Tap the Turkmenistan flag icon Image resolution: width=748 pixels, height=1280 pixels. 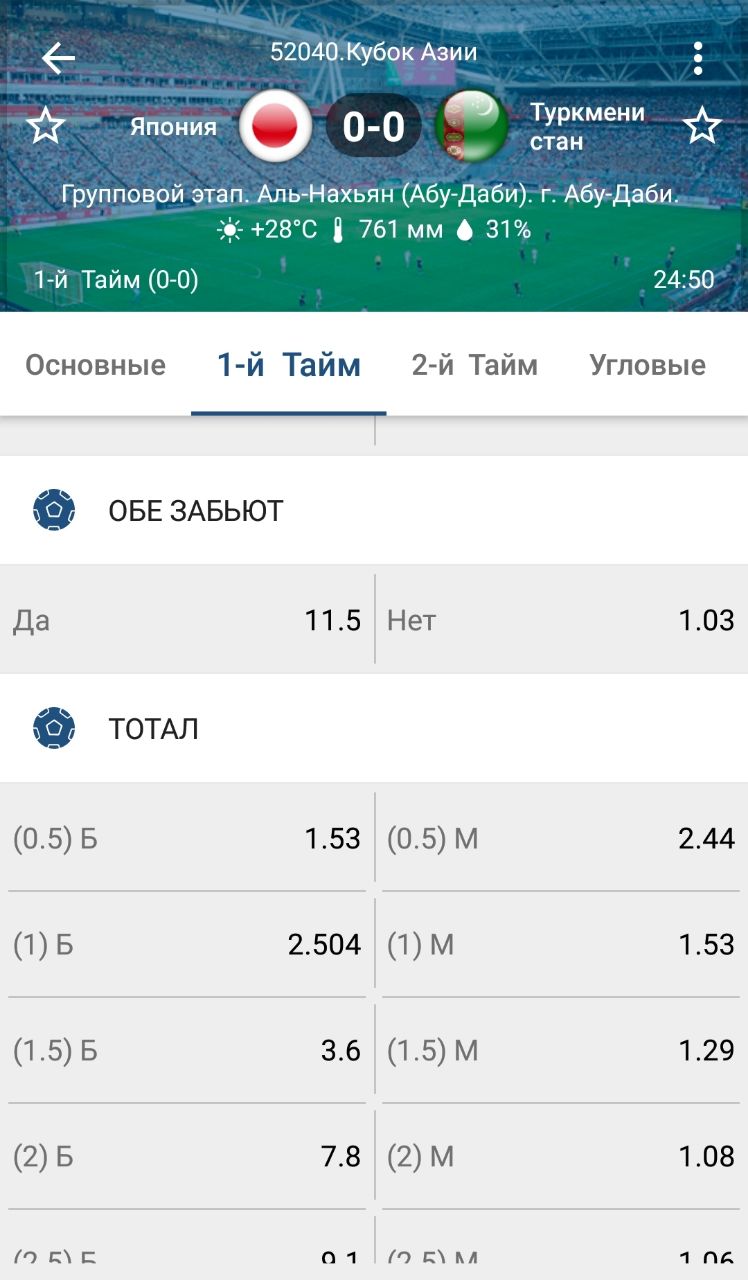(x=471, y=127)
